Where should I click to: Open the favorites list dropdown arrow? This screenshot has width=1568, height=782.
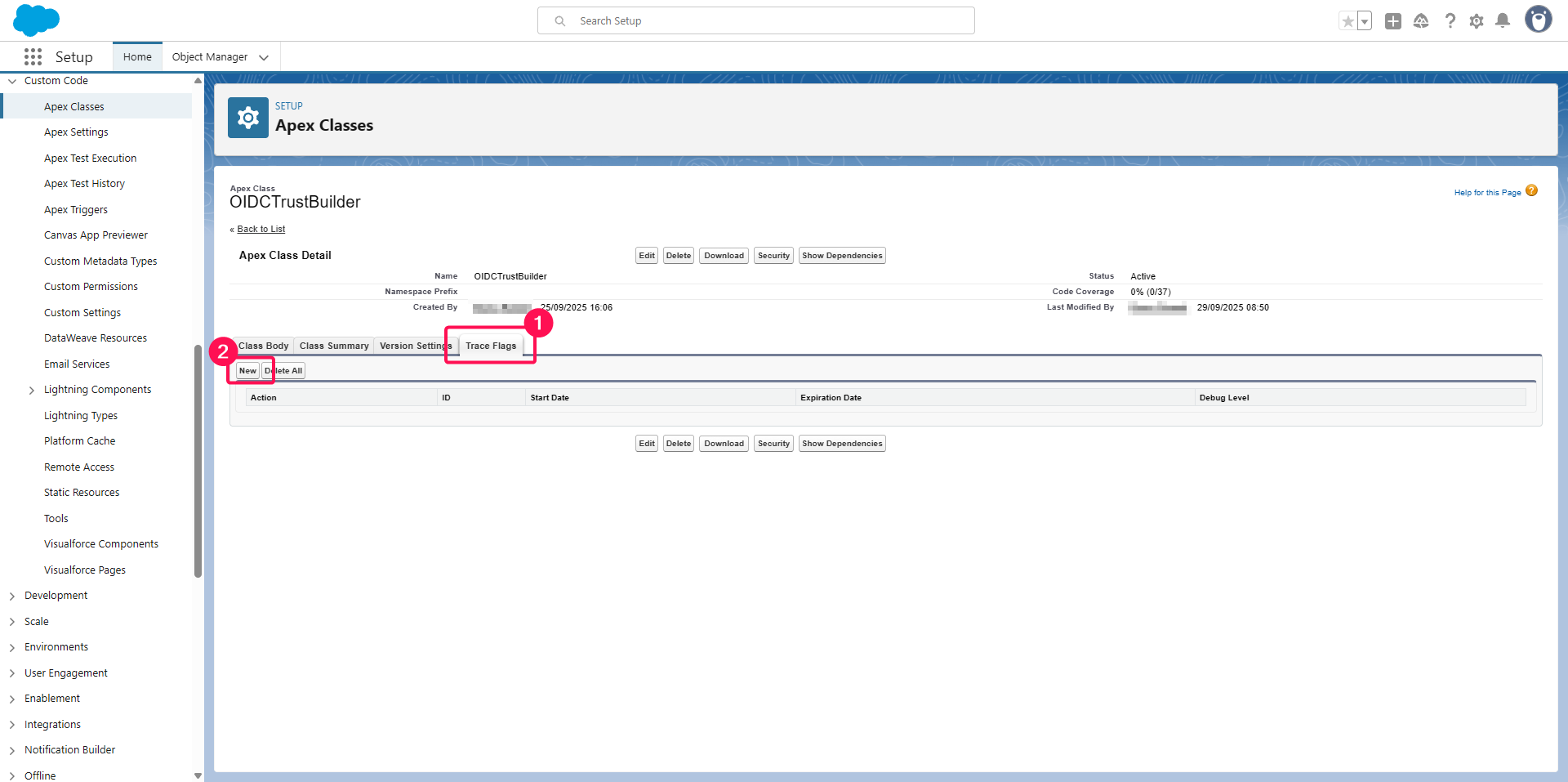1365,21
